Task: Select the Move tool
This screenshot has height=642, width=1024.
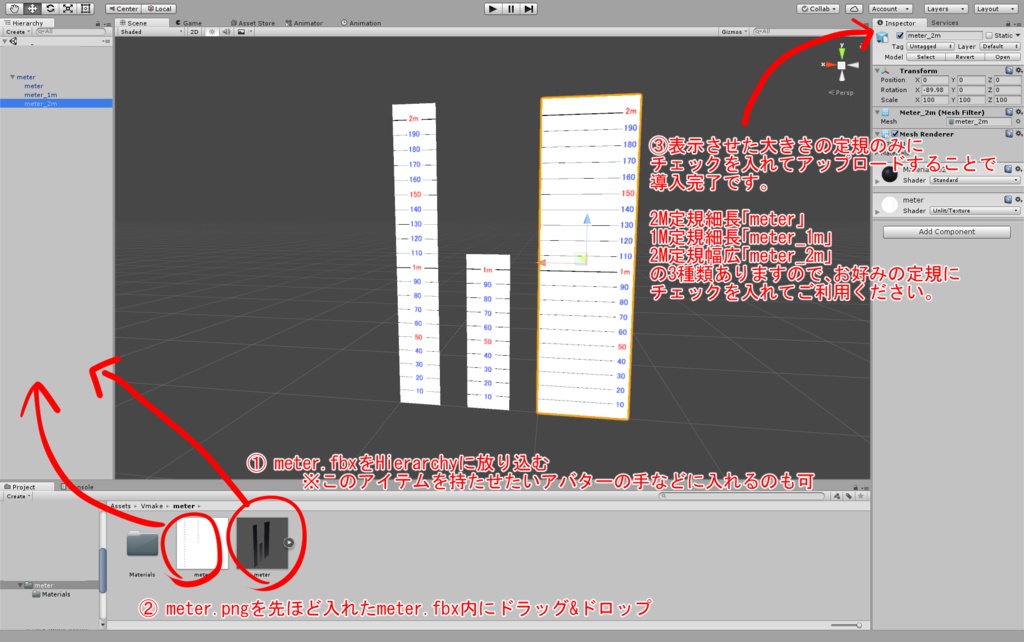Action: pos(32,8)
